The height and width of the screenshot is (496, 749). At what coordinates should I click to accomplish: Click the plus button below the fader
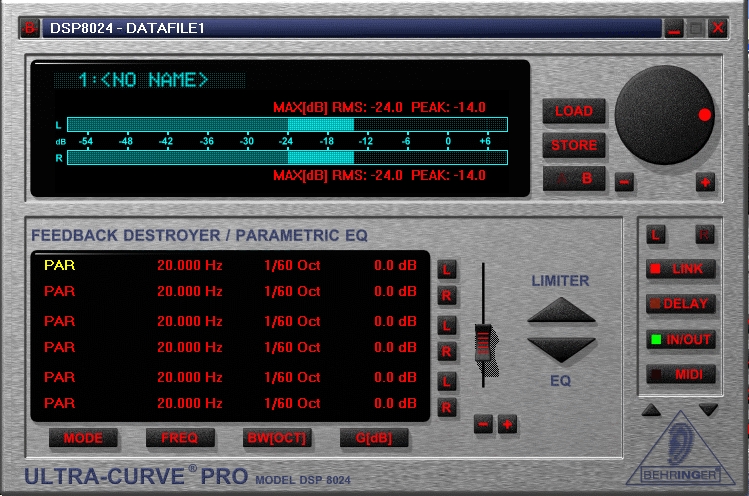pos(507,424)
